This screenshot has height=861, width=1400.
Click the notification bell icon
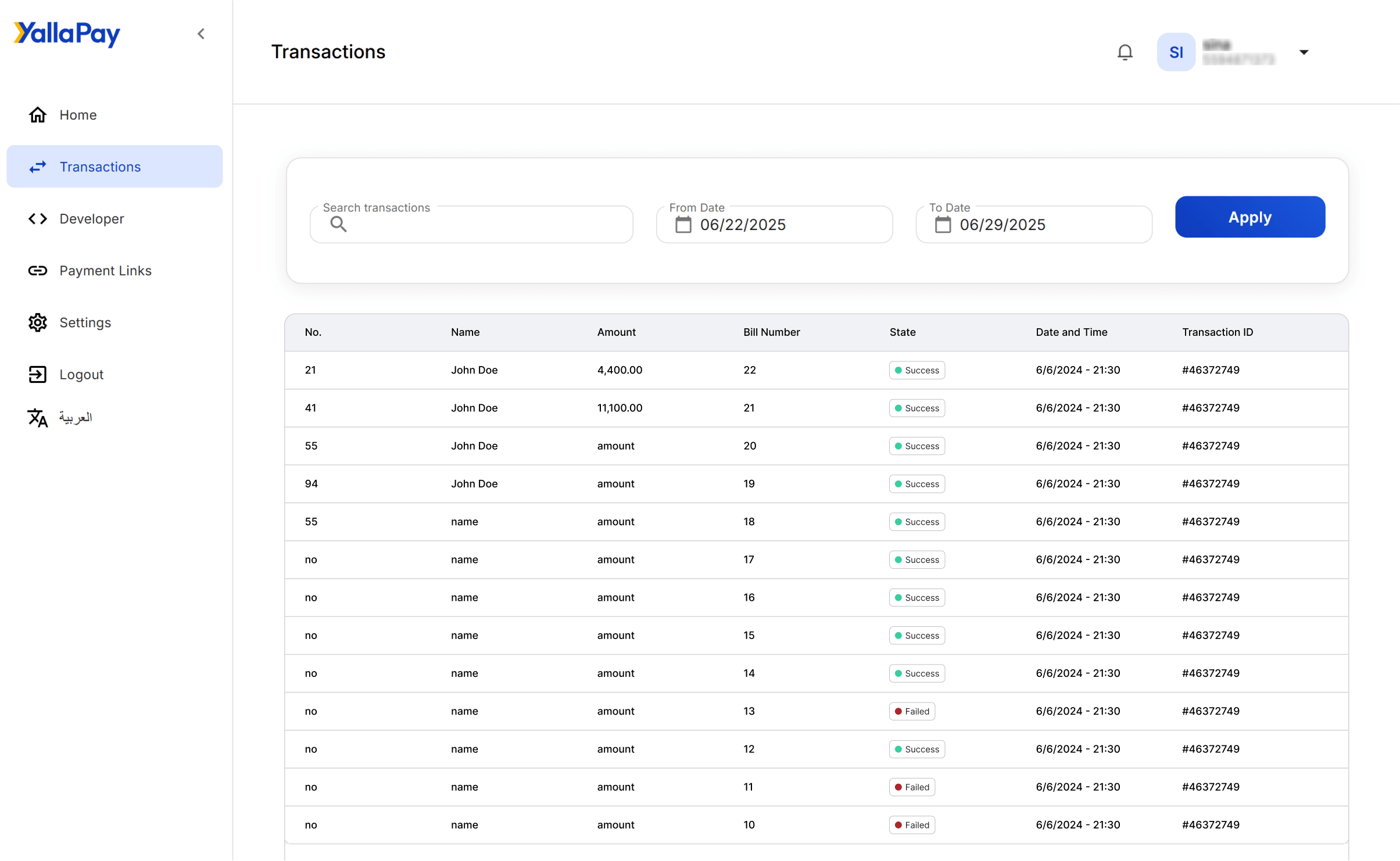(1125, 52)
